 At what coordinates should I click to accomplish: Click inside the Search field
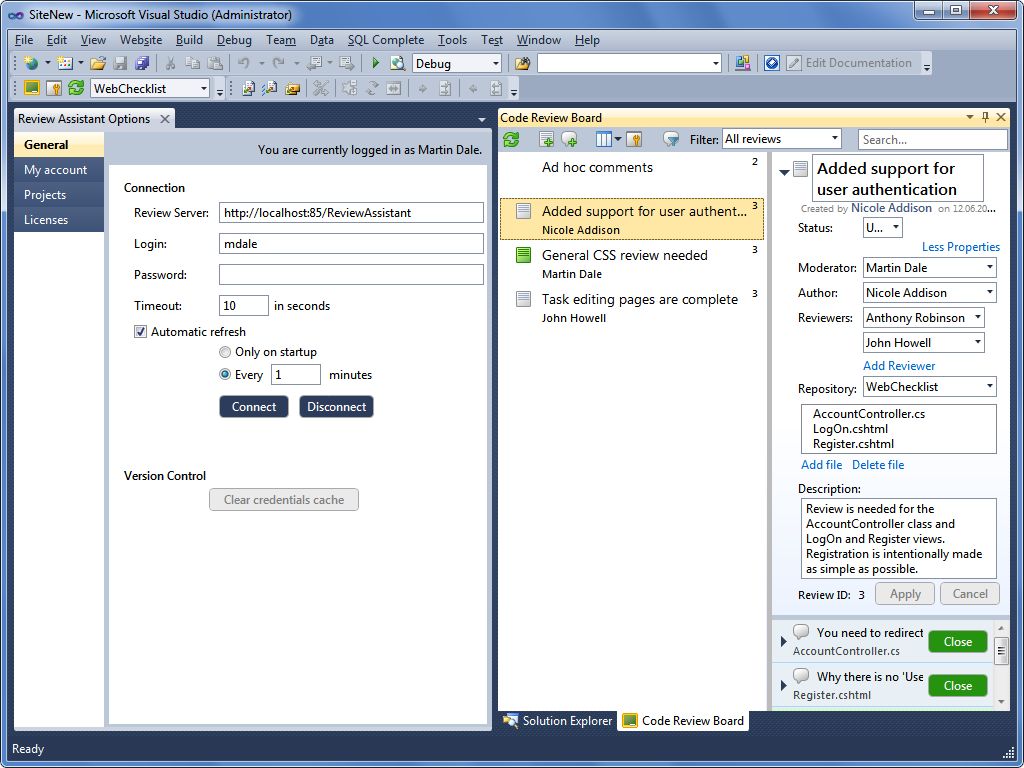point(931,139)
